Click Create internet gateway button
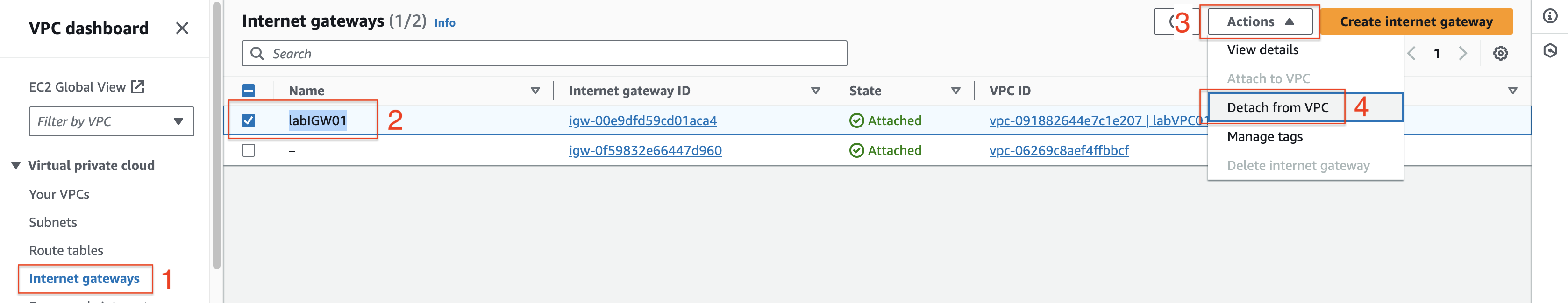 tap(1416, 22)
